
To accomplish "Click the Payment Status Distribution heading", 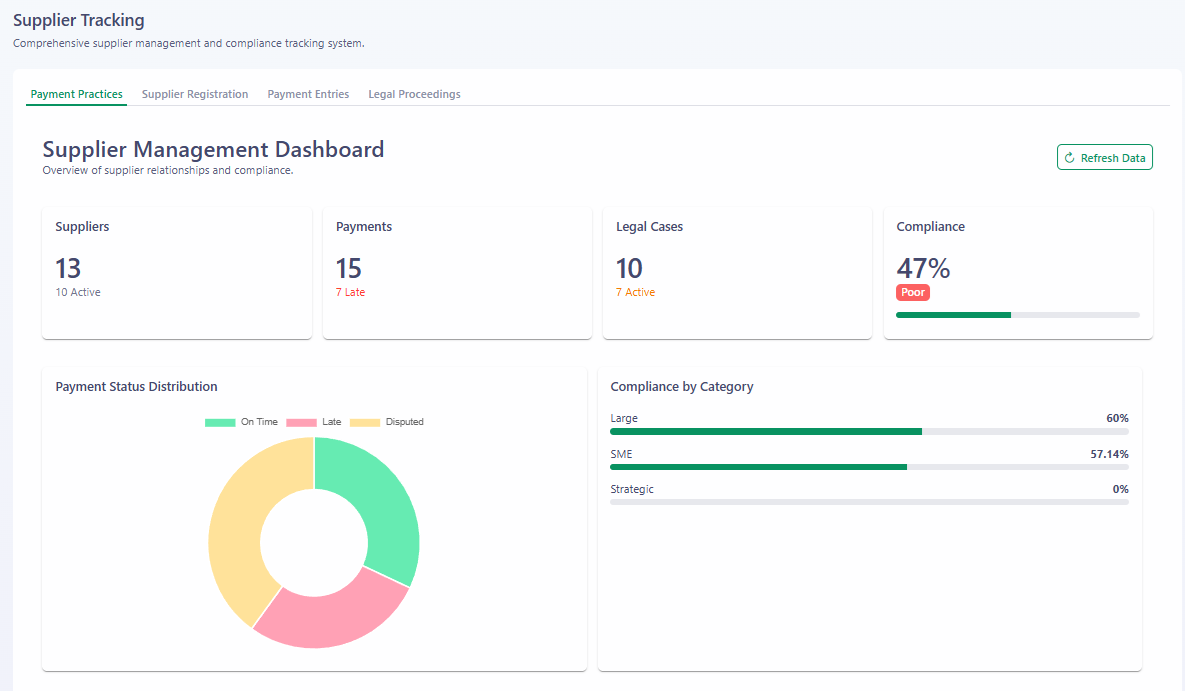I will (136, 386).
